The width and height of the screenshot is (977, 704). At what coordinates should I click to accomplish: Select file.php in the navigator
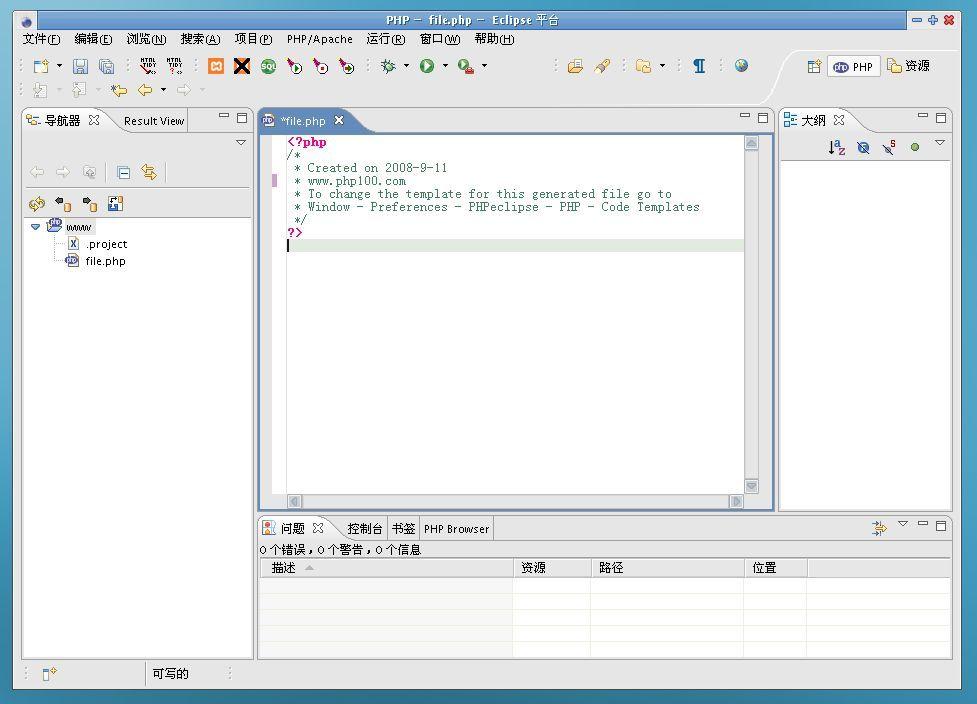point(105,261)
